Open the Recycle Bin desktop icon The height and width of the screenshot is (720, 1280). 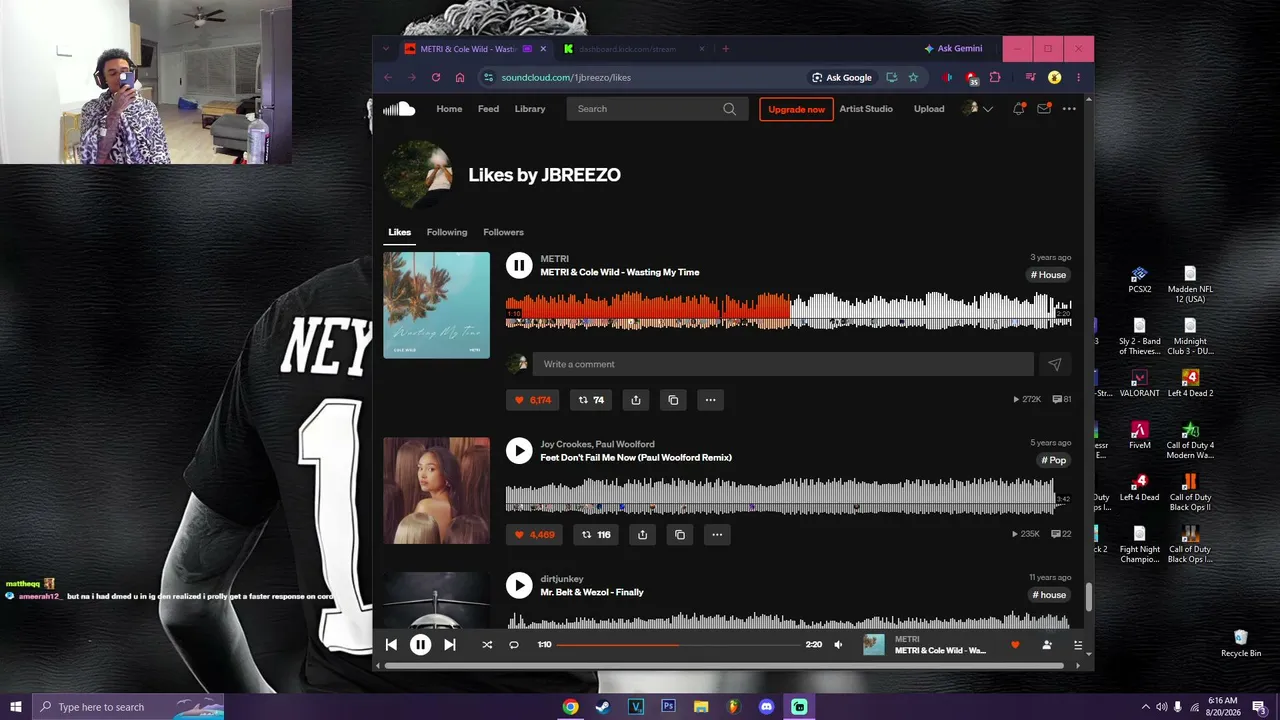1241,643
